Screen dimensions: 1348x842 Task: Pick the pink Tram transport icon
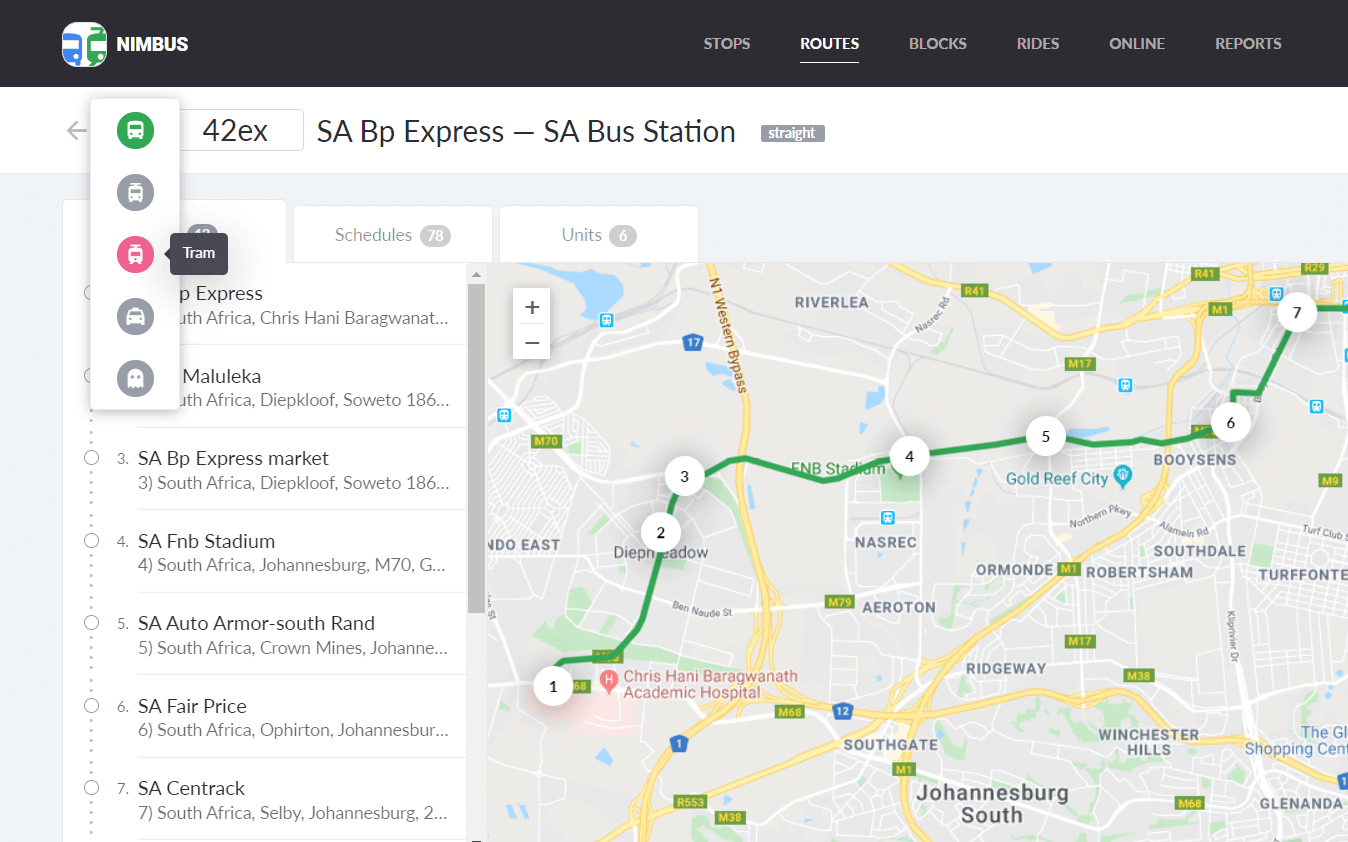tap(135, 254)
